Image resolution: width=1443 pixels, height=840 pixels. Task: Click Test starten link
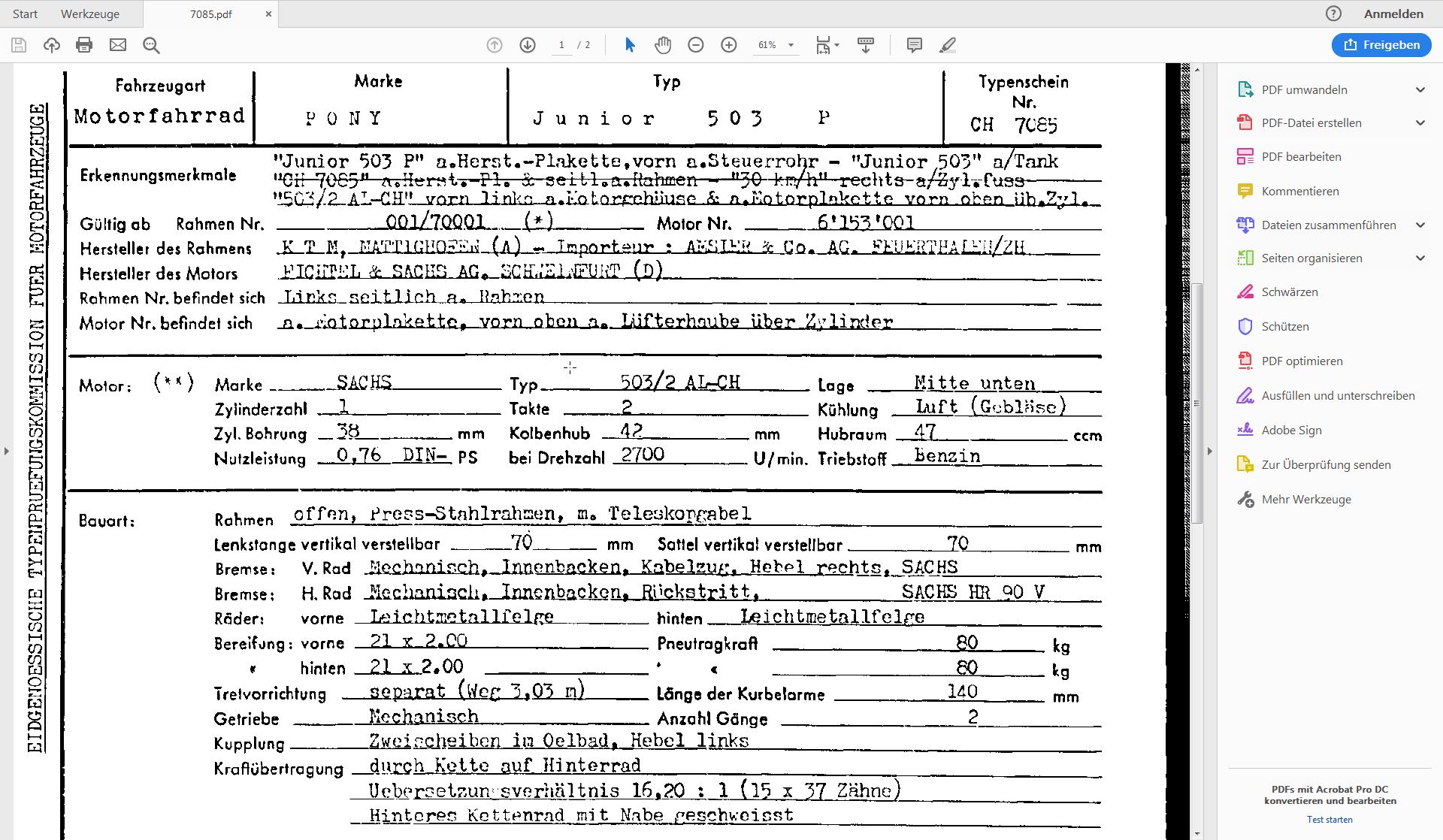coord(1330,820)
